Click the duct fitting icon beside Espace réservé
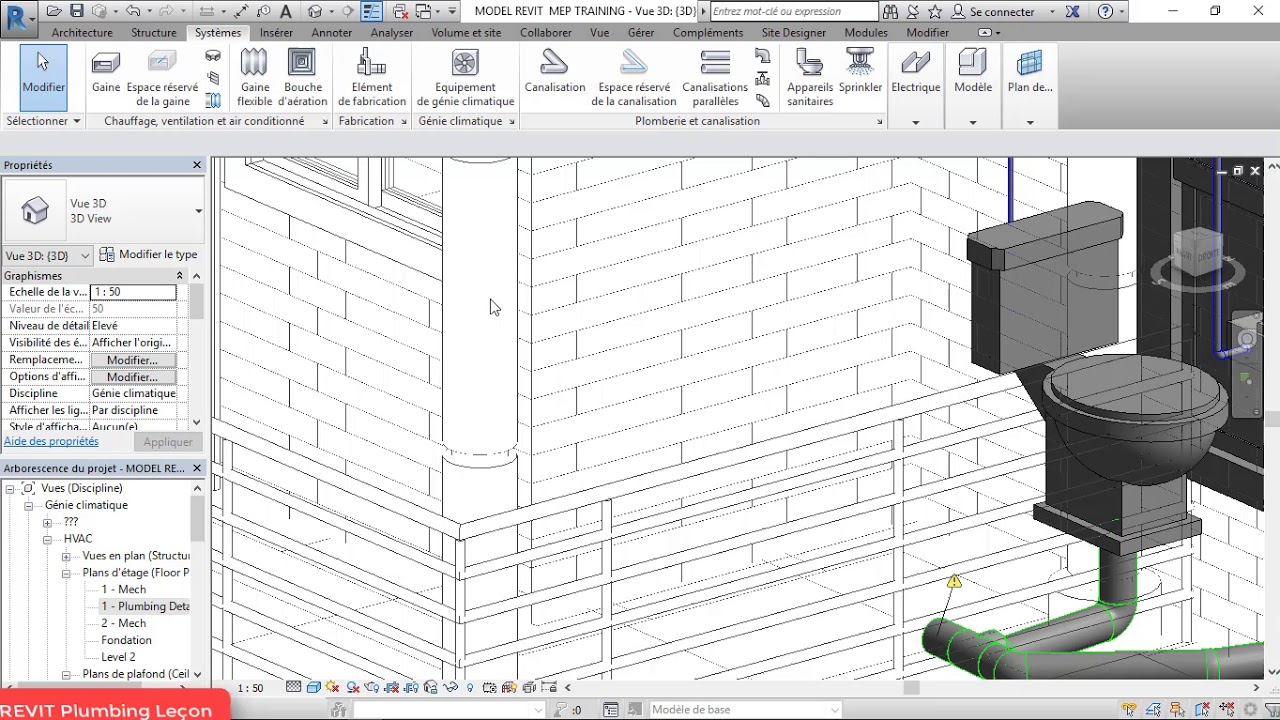This screenshot has height=720, width=1280. coord(213,57)
